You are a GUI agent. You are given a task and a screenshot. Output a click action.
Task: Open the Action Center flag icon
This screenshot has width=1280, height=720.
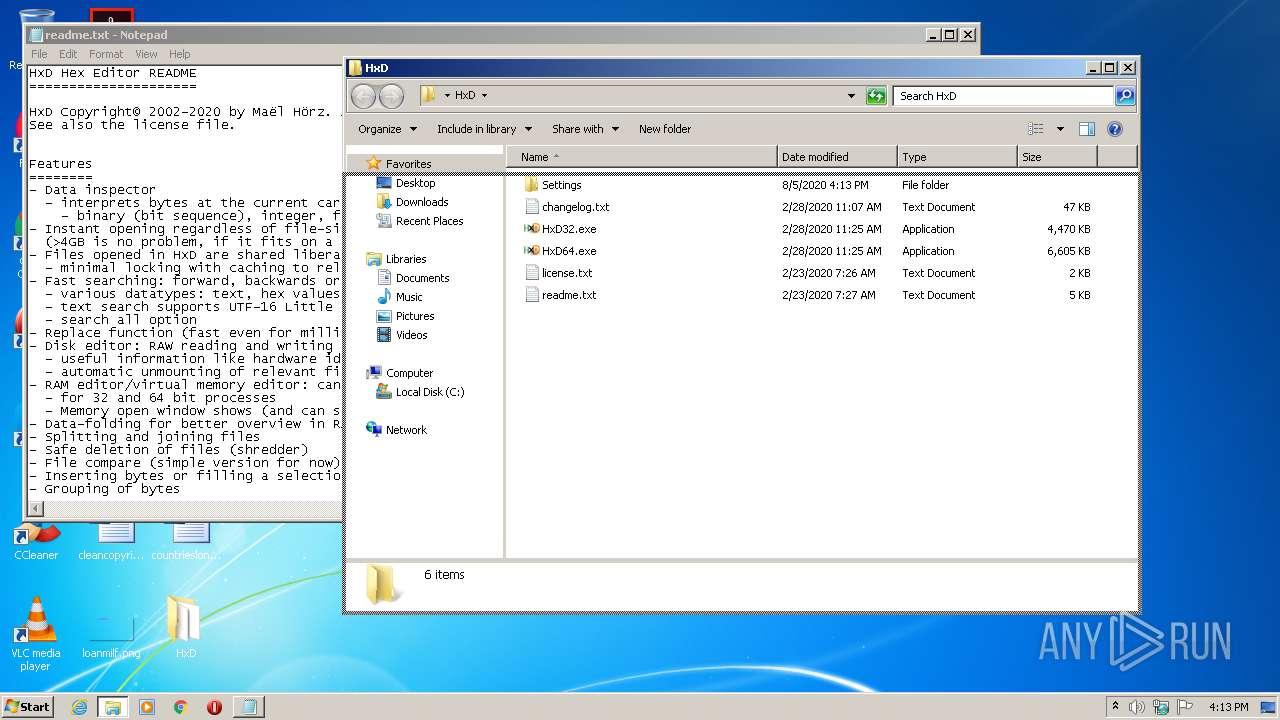tap(1185, 706)
